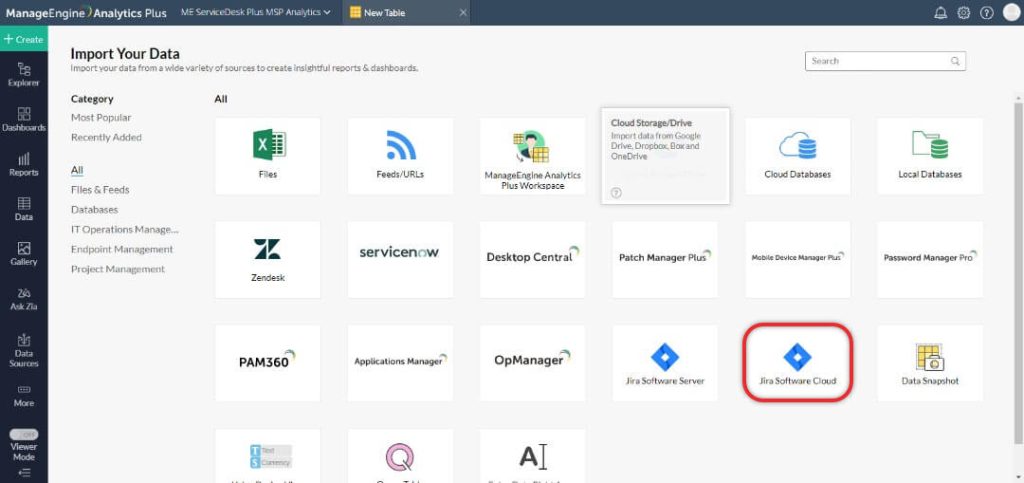Go to Reports in sidebar

click(x=24, y=164)
